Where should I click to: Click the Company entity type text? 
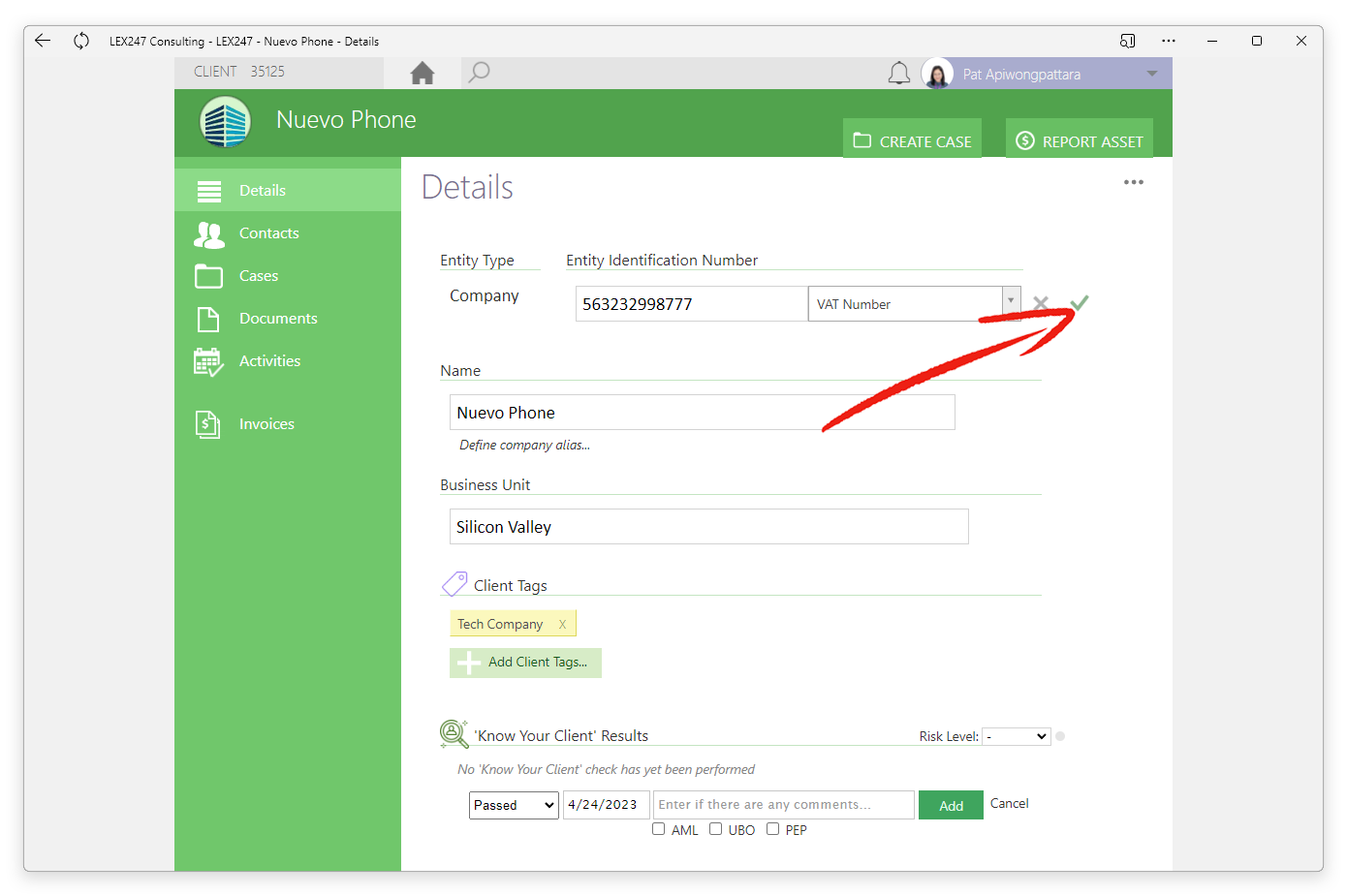point(485,296)
